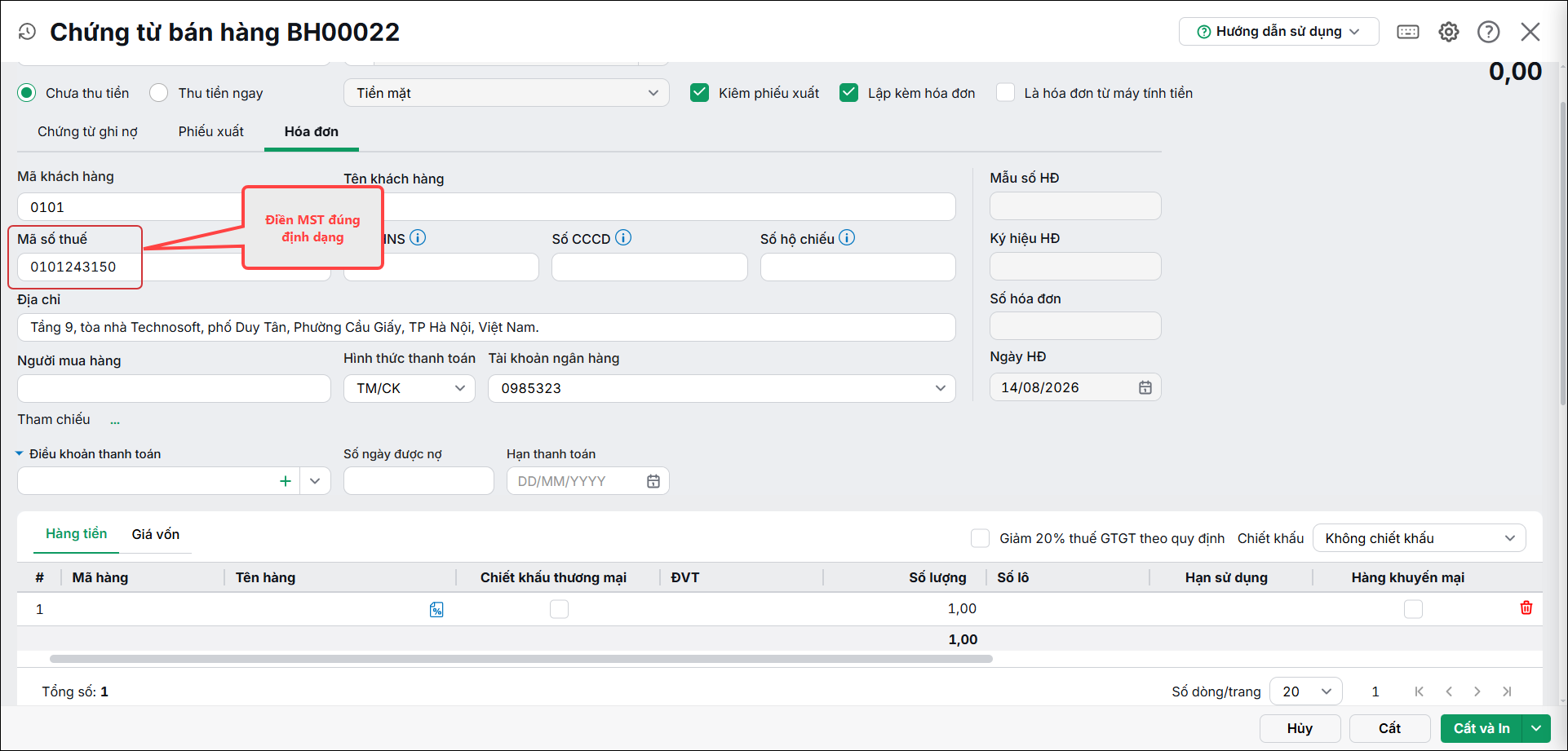The height and width of the screenshot is (751, 1568).
Task: Delete row 1 with red trash icon
Action: 1526,607
